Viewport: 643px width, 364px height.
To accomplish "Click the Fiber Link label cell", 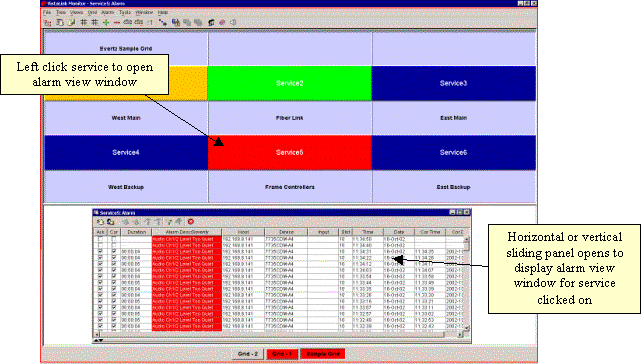I will coord(290,118).
